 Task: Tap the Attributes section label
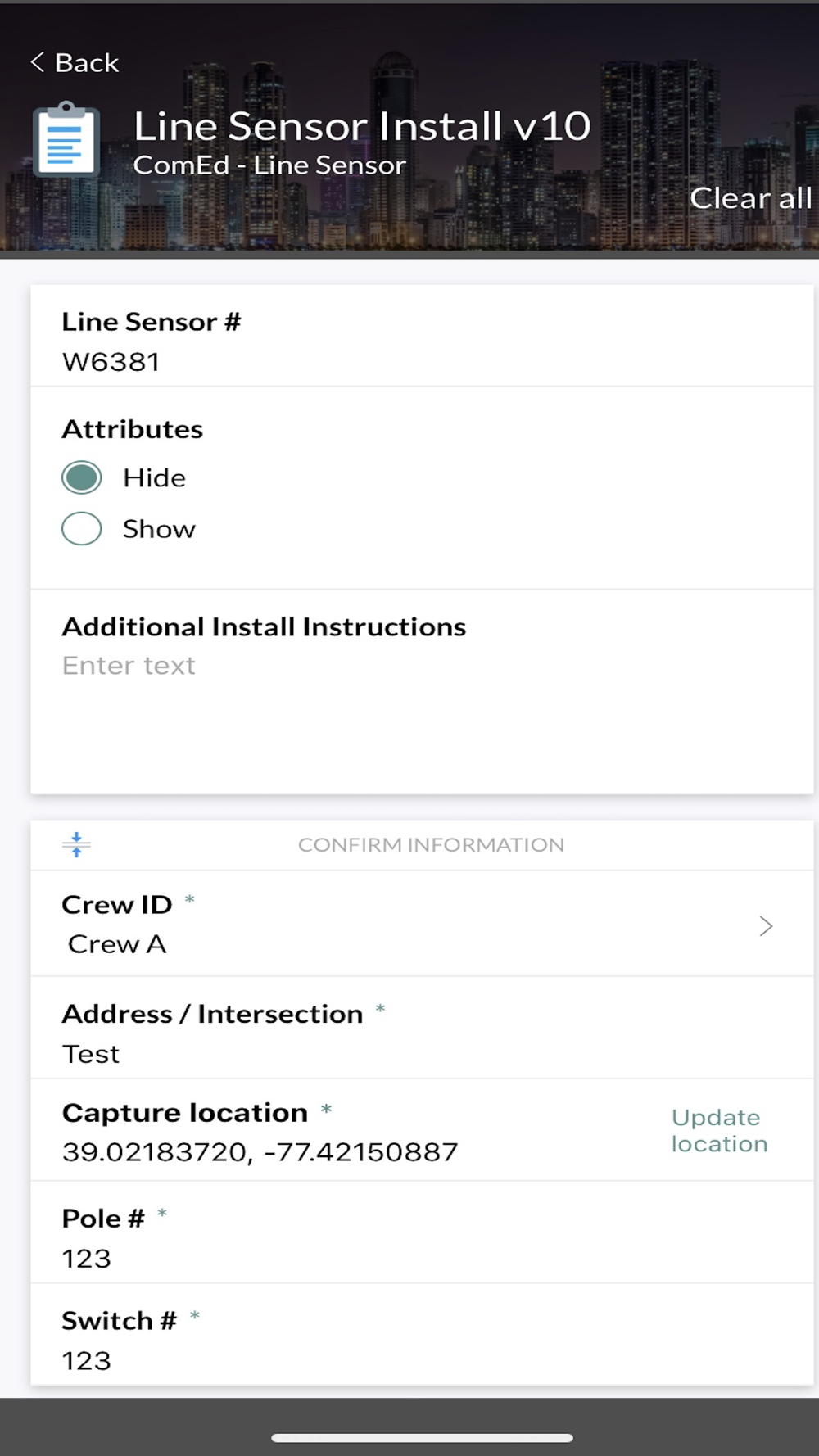pyautogui.click(x=133, y=429)
